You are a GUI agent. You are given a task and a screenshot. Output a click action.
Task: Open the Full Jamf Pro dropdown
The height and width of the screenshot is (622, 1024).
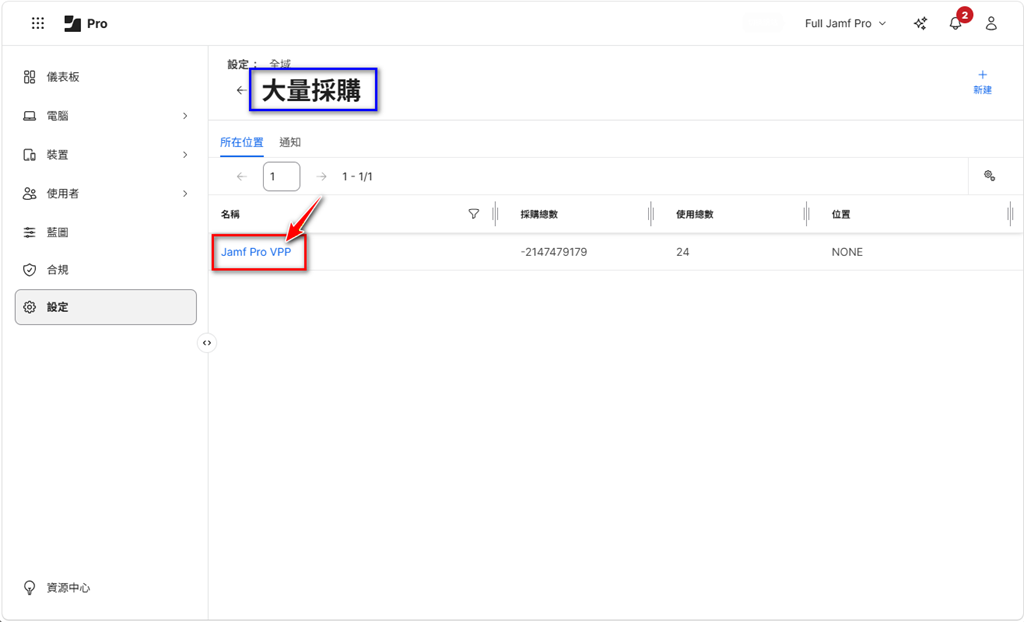click(845, 23)
